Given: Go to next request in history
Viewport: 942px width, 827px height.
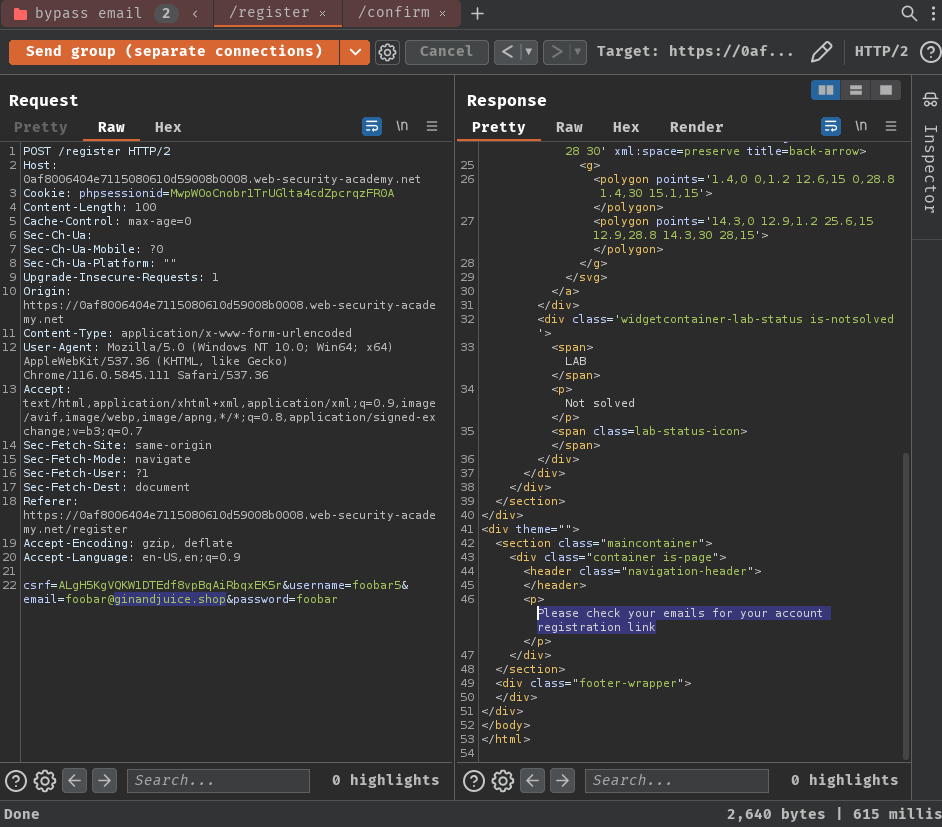Looking at the screenshot, I should click(x=556, y=52).
